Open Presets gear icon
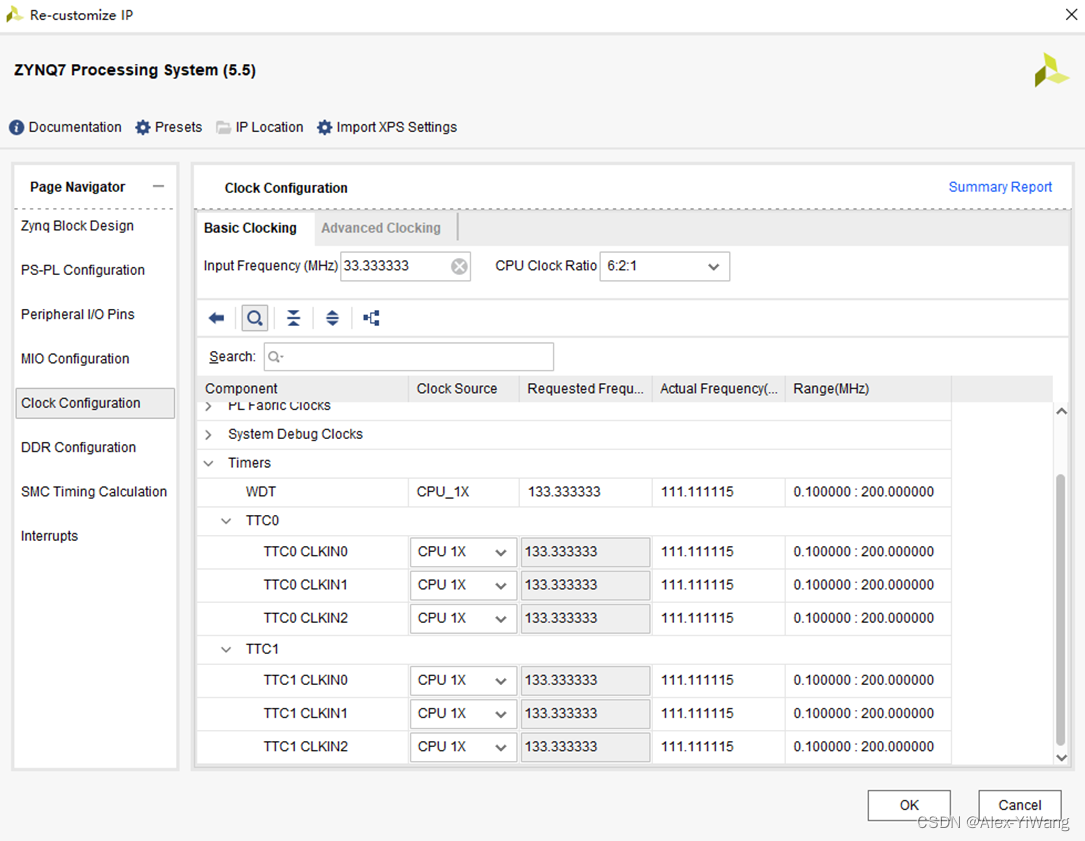The width and height of the screenshot is (1085, 841). (143, 127)
